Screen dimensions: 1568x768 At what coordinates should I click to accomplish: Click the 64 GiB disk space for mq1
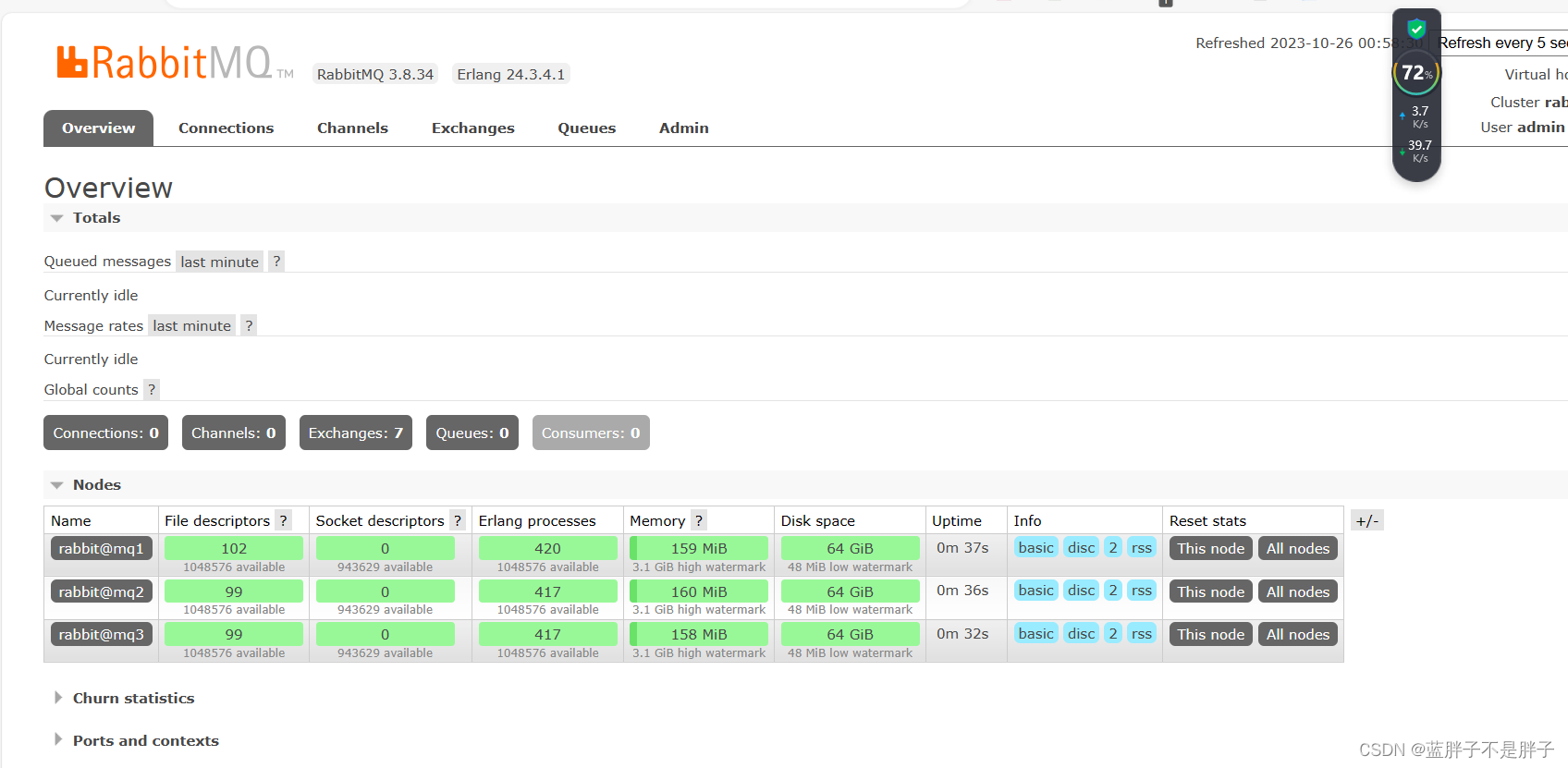coord(850,548)
